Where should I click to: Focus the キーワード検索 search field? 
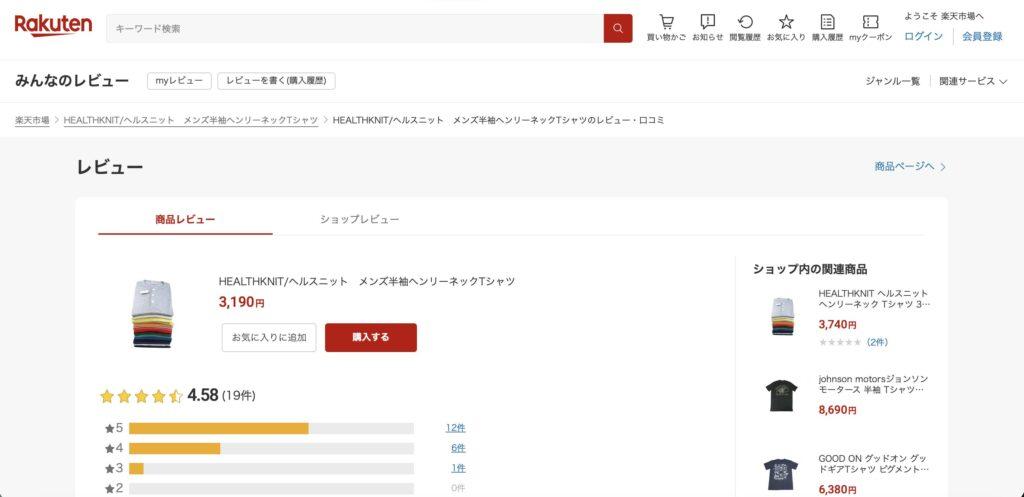click(355, 28)
